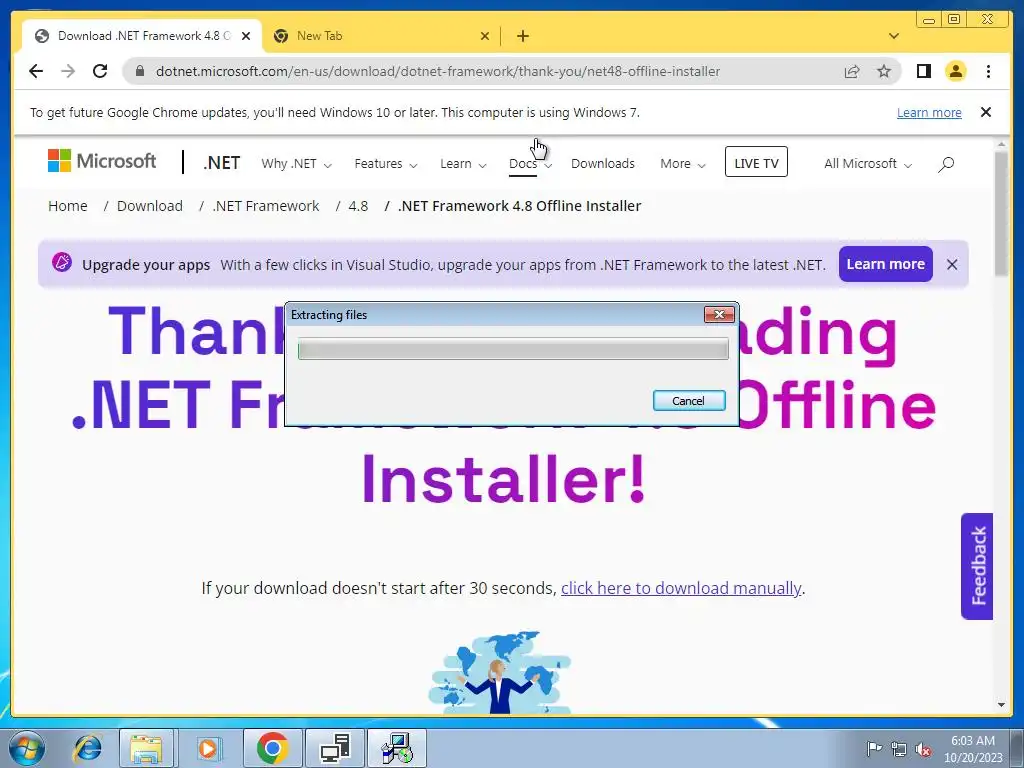Viewport: 1024px width, 768px height.
Task: Close the New Tab tab
Action: click(x=485, y=36)
